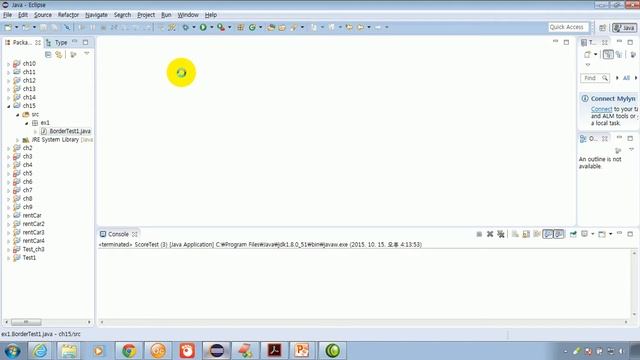Click the Scroll Lock icon in Console

[x=526, y=234]
